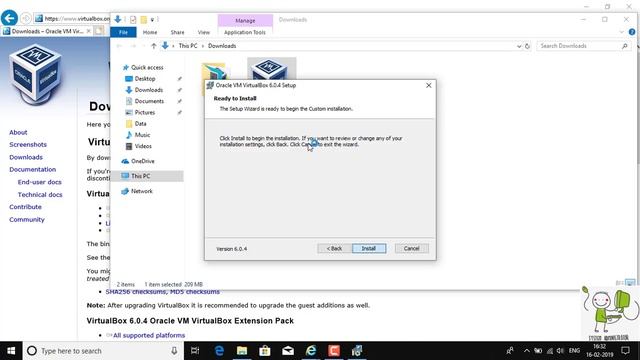Open Network in the navigation pane
The image size is (640, 360).
coord(142,191)
